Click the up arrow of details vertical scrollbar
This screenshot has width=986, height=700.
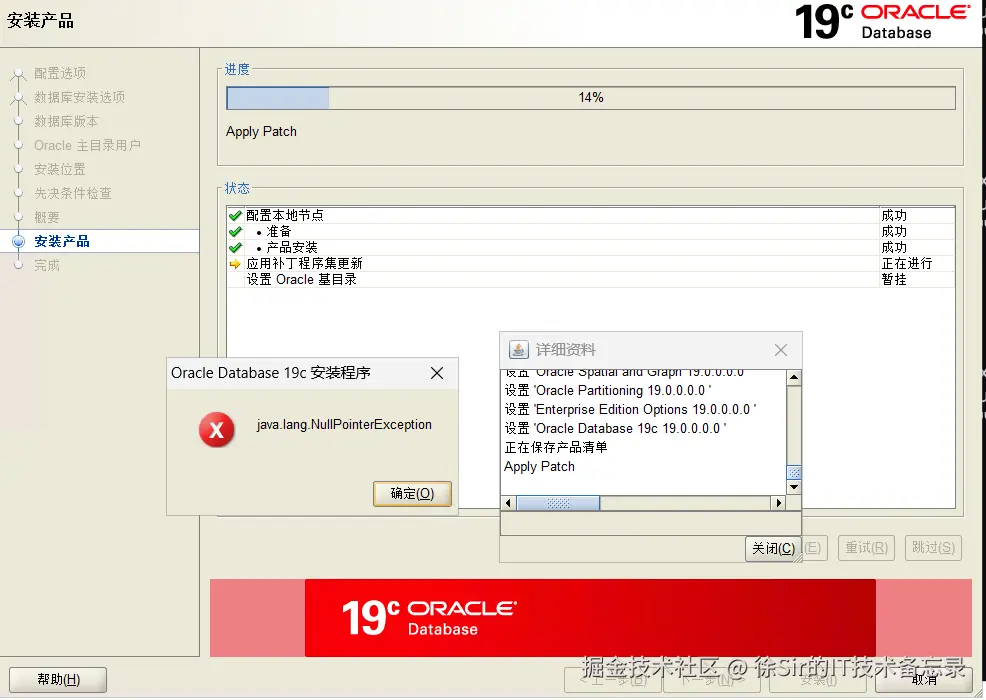click(794, 377)
